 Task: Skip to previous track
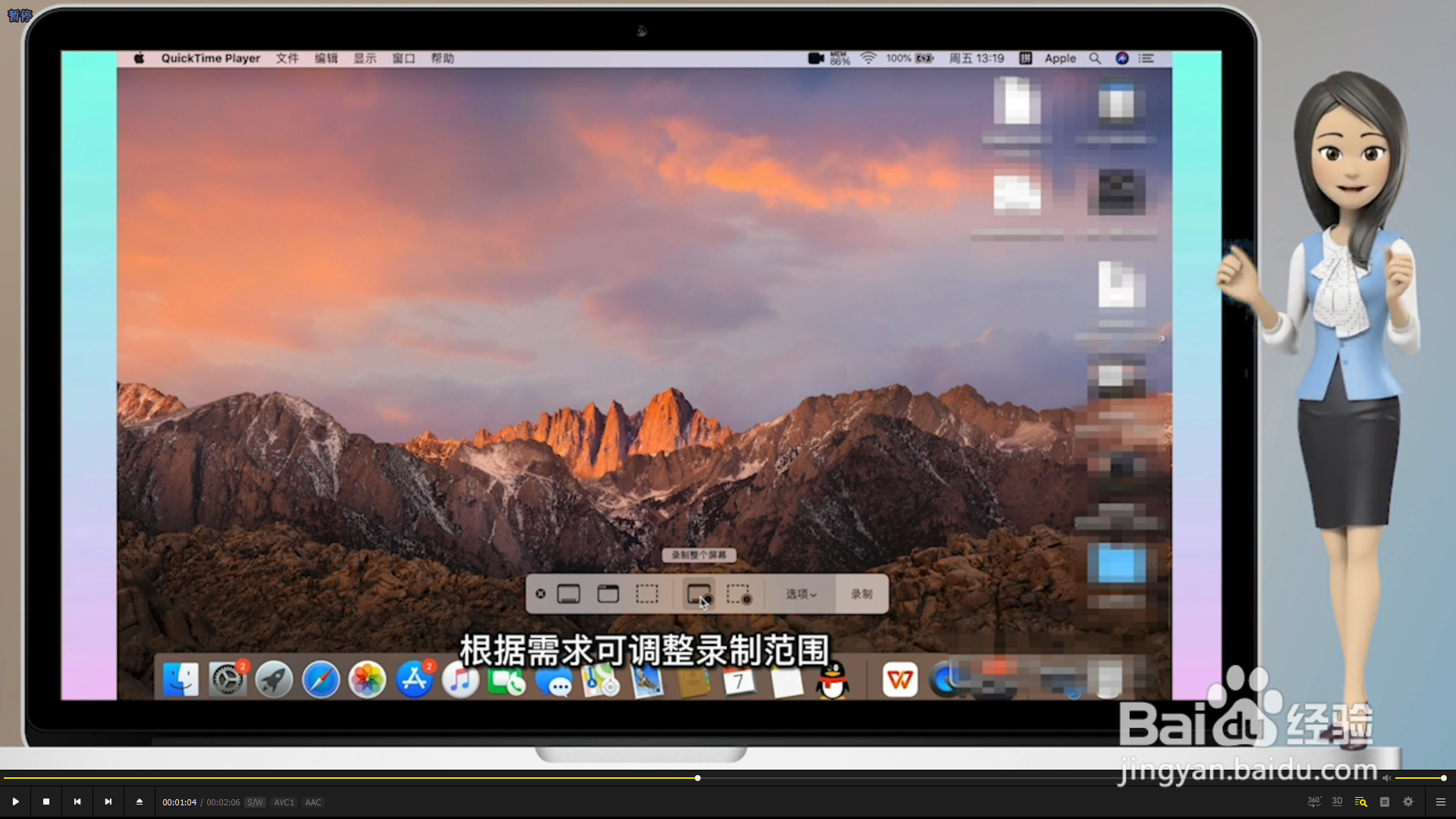(x=77, y=802)
